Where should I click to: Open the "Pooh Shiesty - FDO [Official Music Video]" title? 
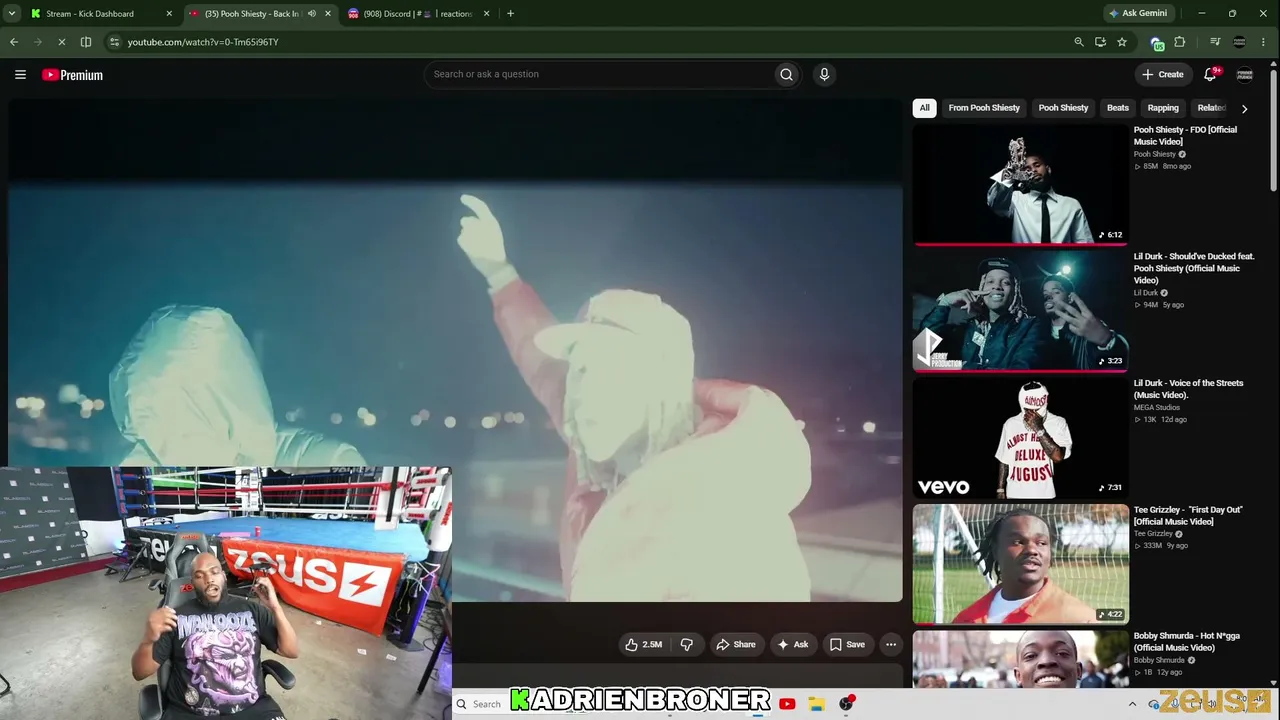[1185, 136]
